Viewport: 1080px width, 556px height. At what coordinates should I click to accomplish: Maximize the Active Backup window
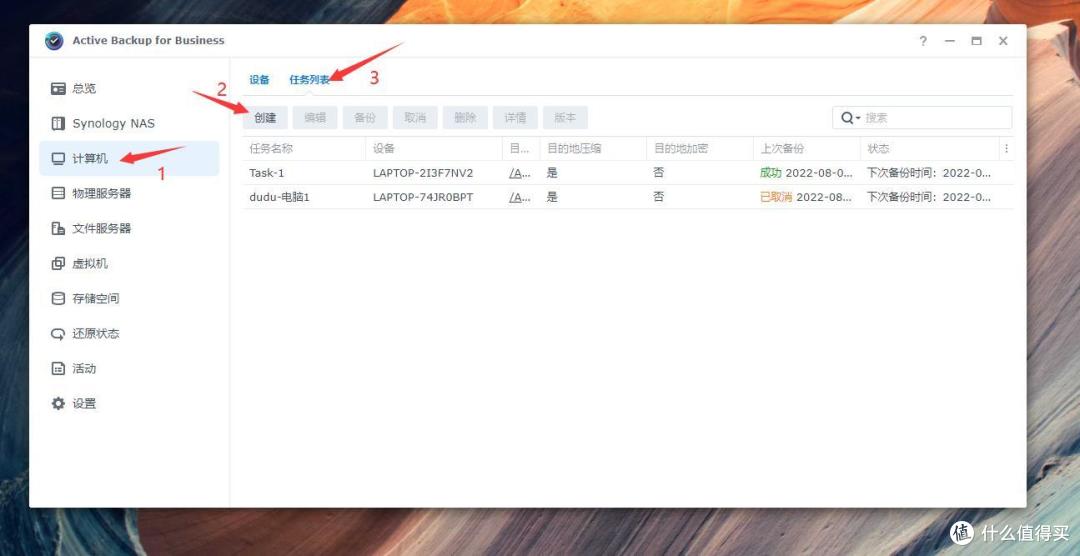click(977, 41)
